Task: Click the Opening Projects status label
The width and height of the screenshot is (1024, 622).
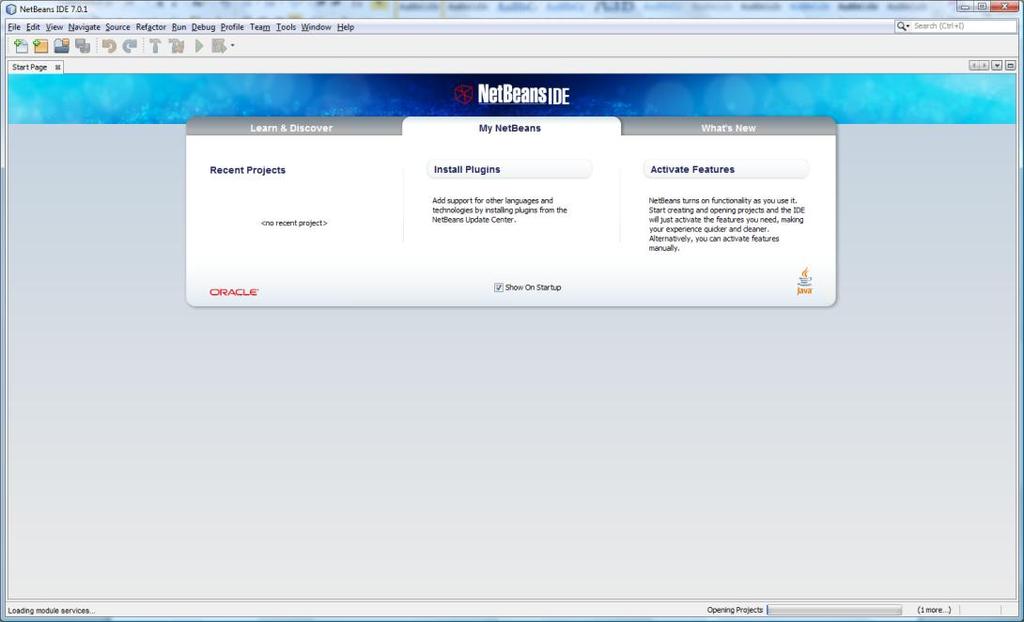Action: 735,610
